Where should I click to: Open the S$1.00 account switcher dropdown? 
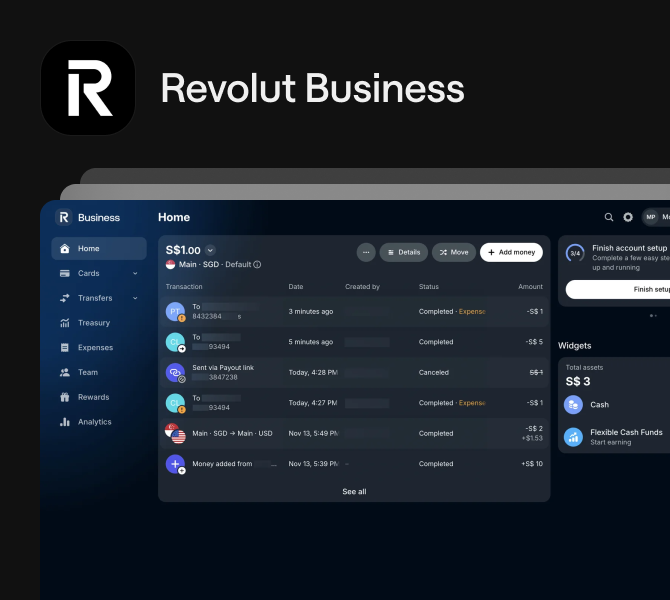click(210, 250)
